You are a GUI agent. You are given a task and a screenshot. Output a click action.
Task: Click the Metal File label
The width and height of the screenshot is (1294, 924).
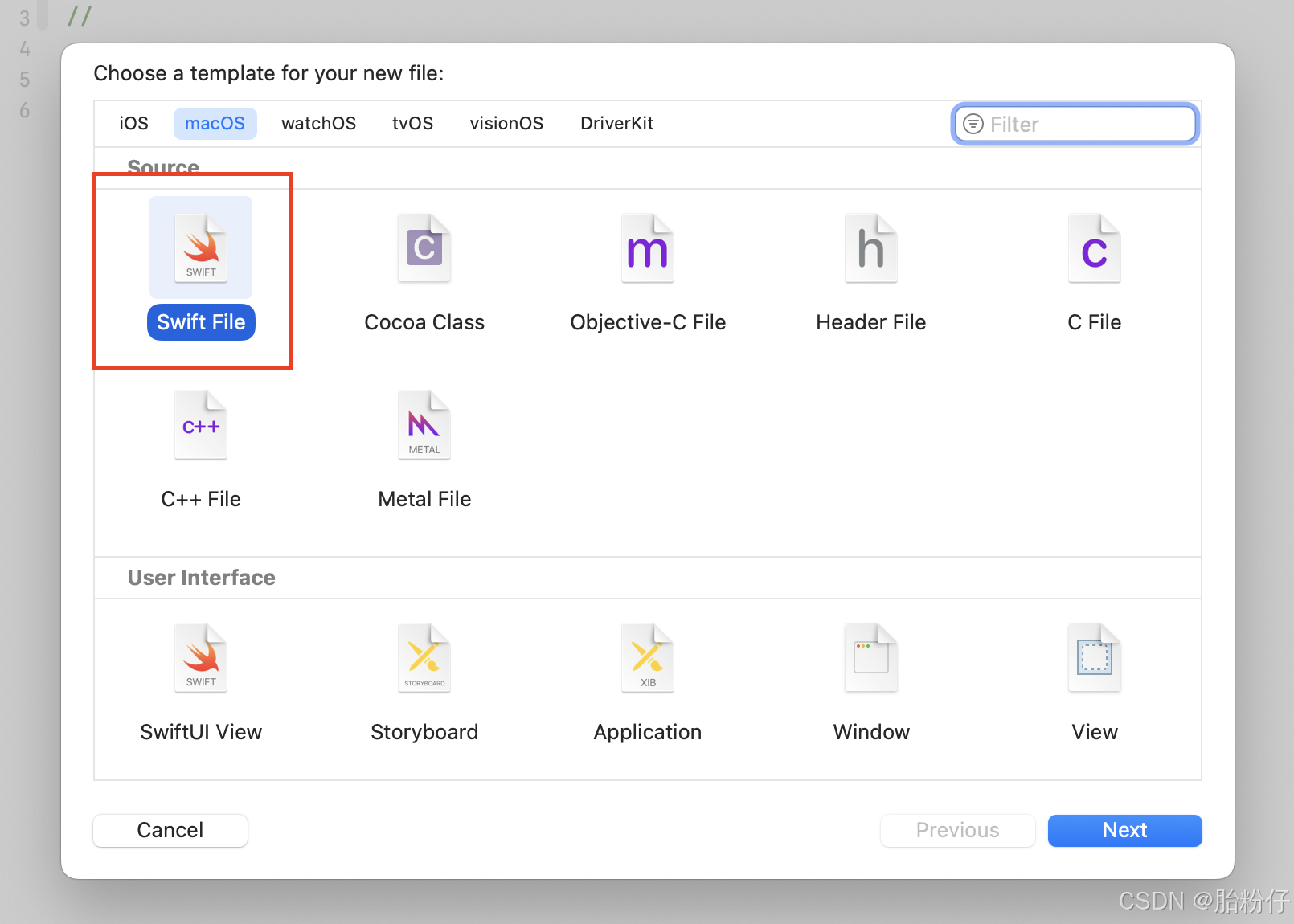[424, 499]
